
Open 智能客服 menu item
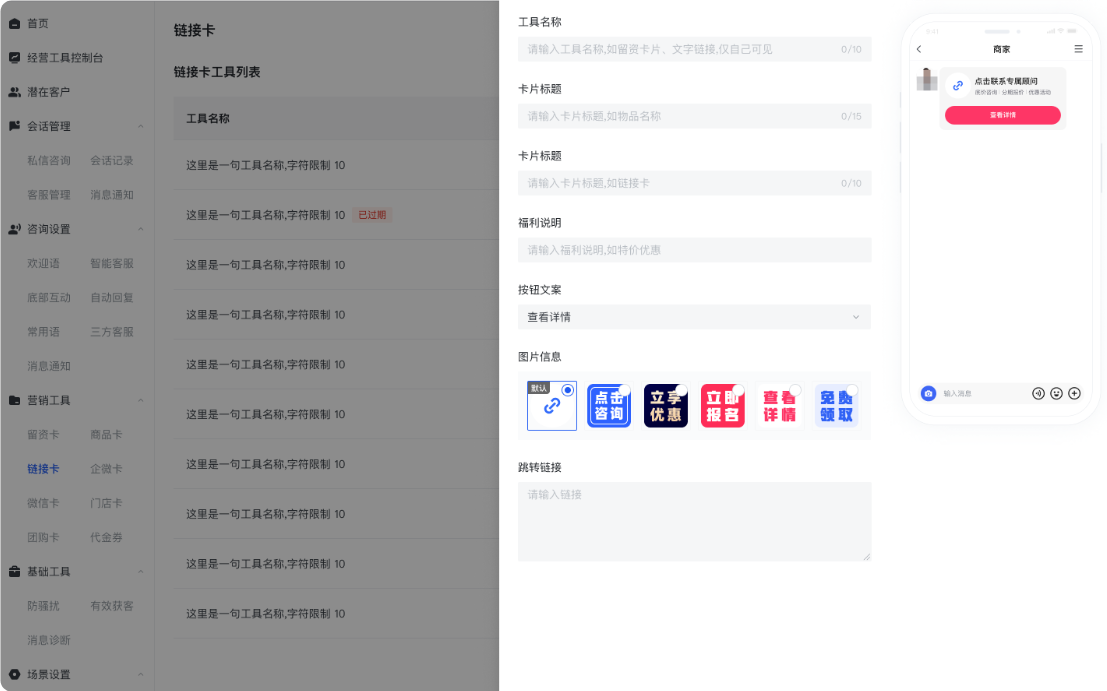(112, 263)
